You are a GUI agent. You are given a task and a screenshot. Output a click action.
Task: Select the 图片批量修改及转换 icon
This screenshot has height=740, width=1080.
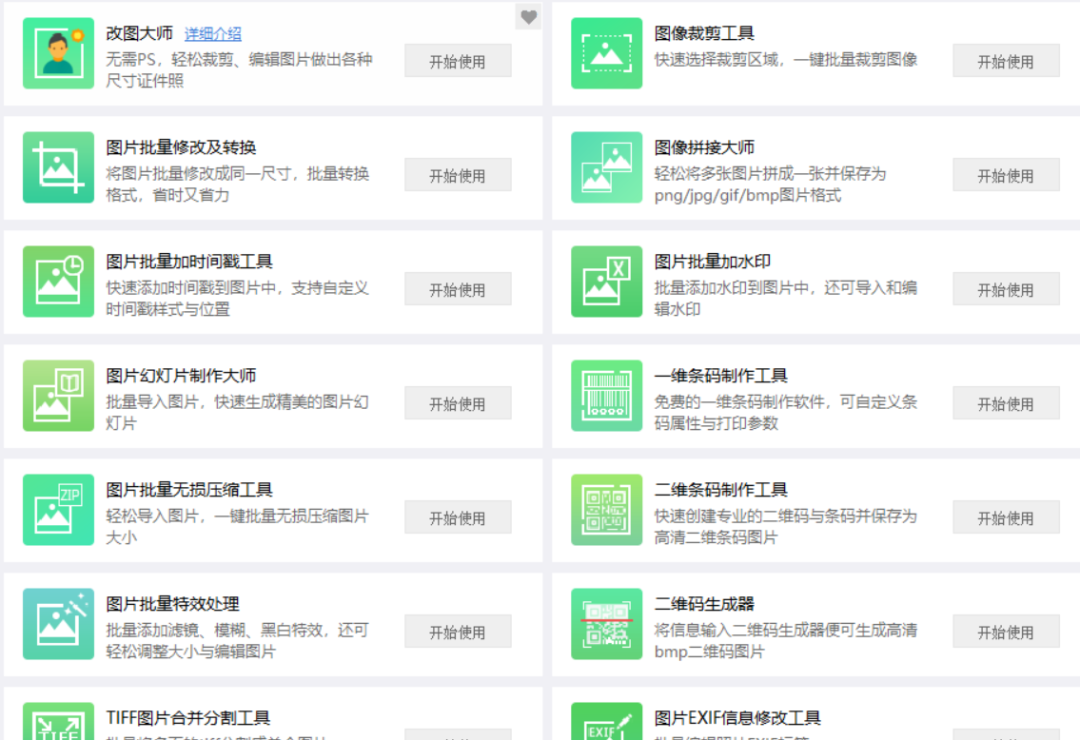pos(58,167)
